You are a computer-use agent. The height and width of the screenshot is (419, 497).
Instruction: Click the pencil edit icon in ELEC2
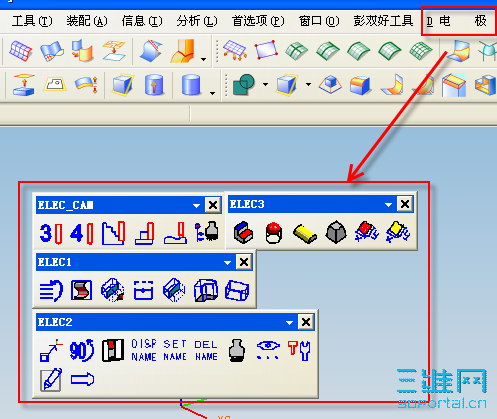click(51, 380)
